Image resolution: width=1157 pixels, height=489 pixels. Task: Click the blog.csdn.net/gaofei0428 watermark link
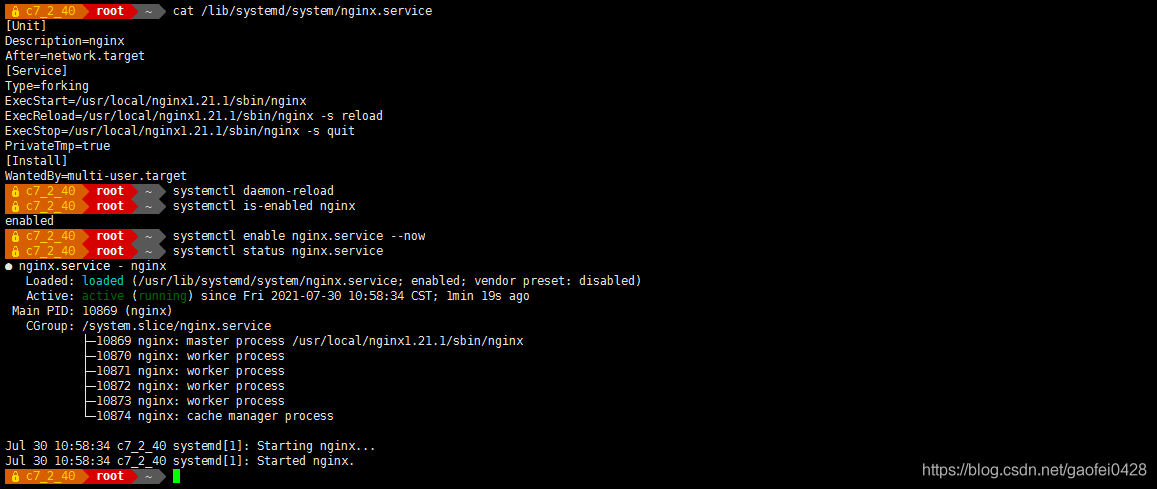click(x=1035, y=469)
